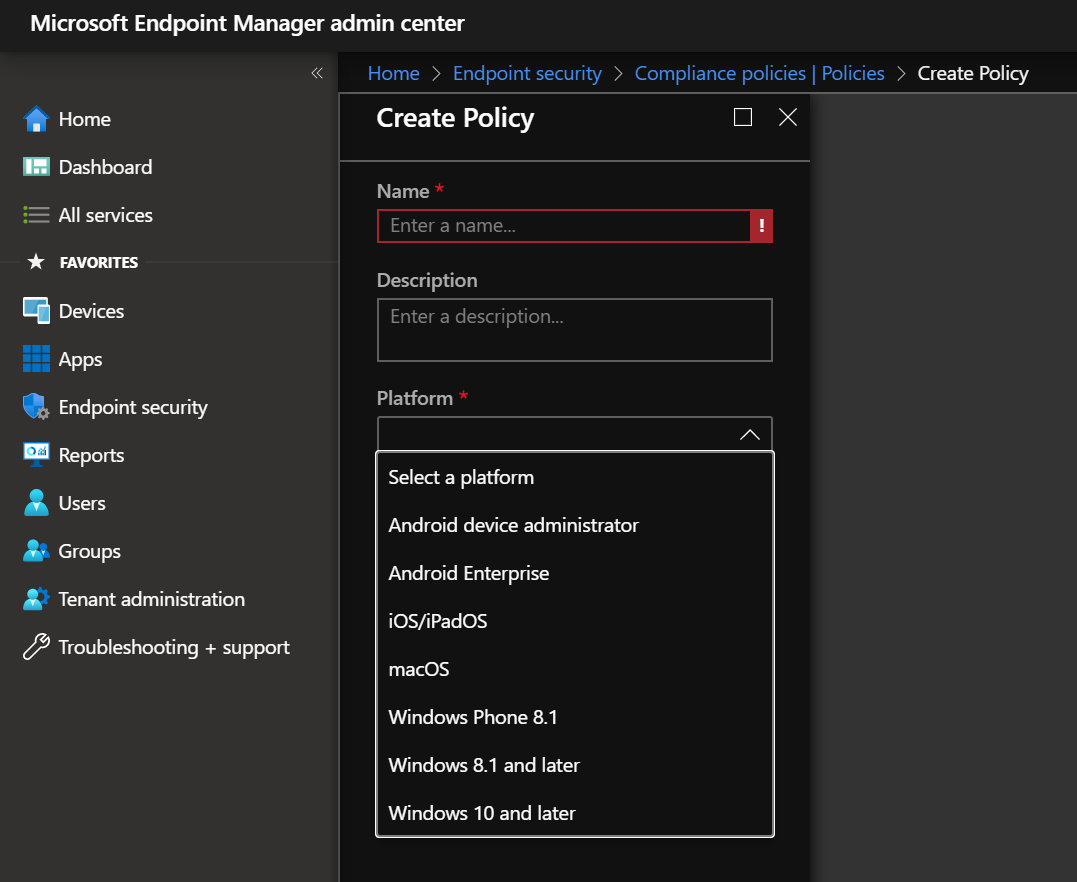This screenshot has height=882, width=1077.
Task: Collapse the navigation sidebar with the double chevron
Action: (x=317, y=73)
